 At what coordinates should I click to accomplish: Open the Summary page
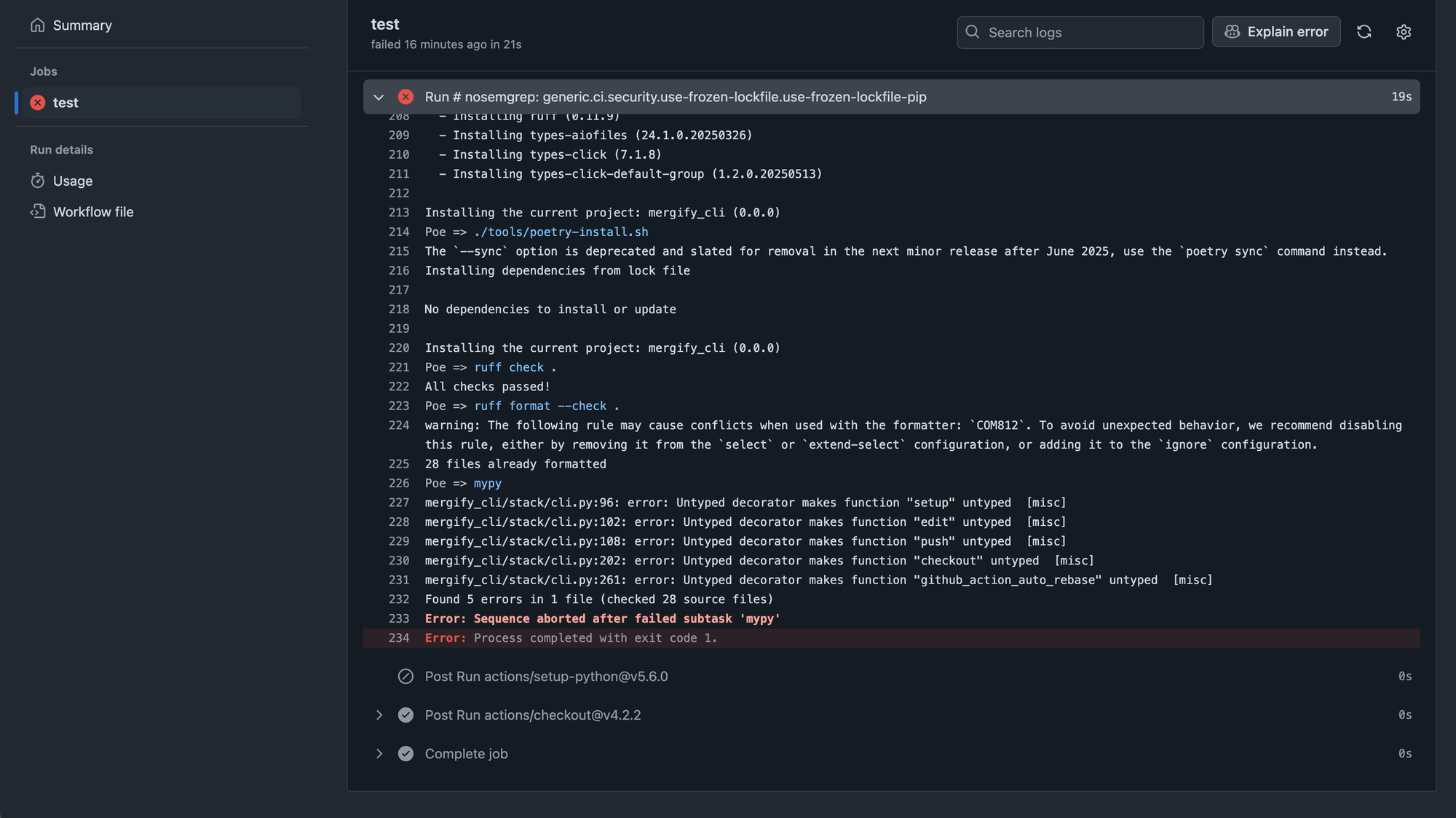[x=82, y=25]
